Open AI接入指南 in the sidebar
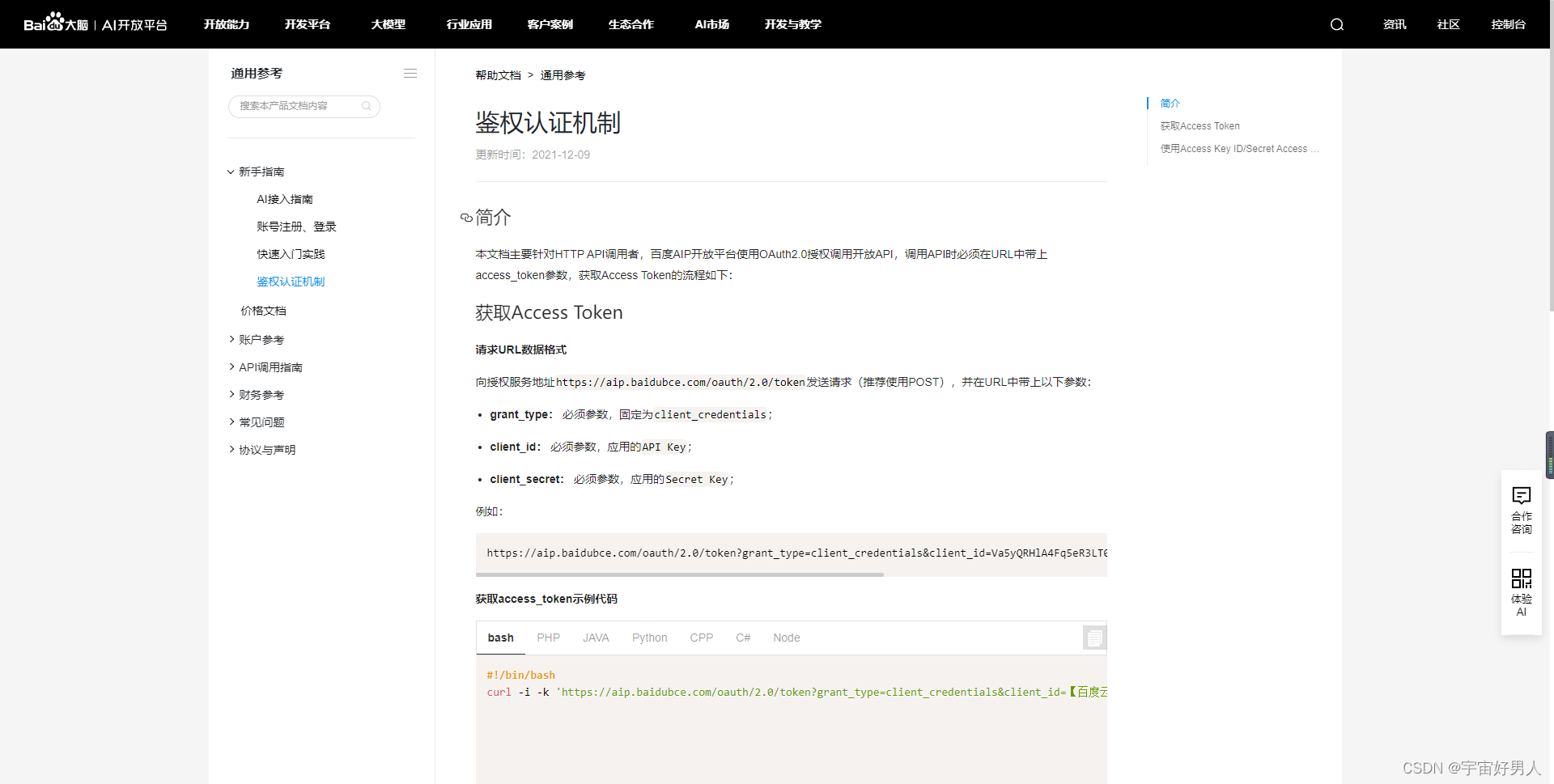This screenshot has height=784, width=1554. 285,199
